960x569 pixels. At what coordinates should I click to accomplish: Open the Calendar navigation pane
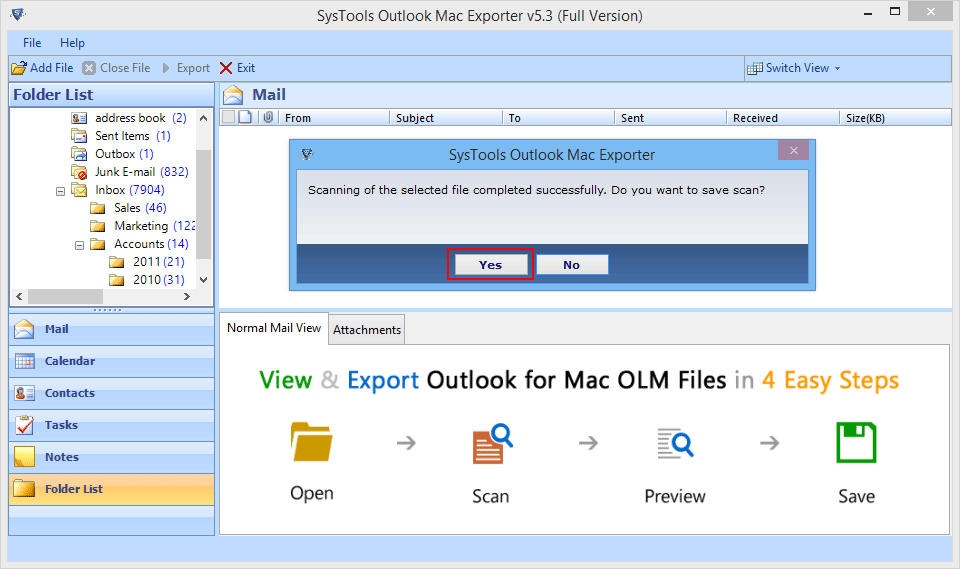[111, 361]
